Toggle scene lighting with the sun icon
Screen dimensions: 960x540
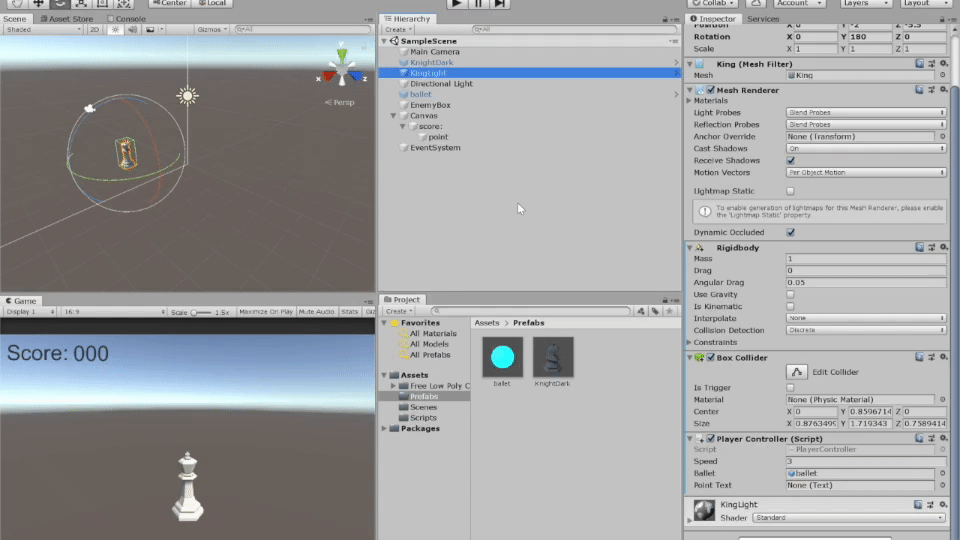[115, 30]
